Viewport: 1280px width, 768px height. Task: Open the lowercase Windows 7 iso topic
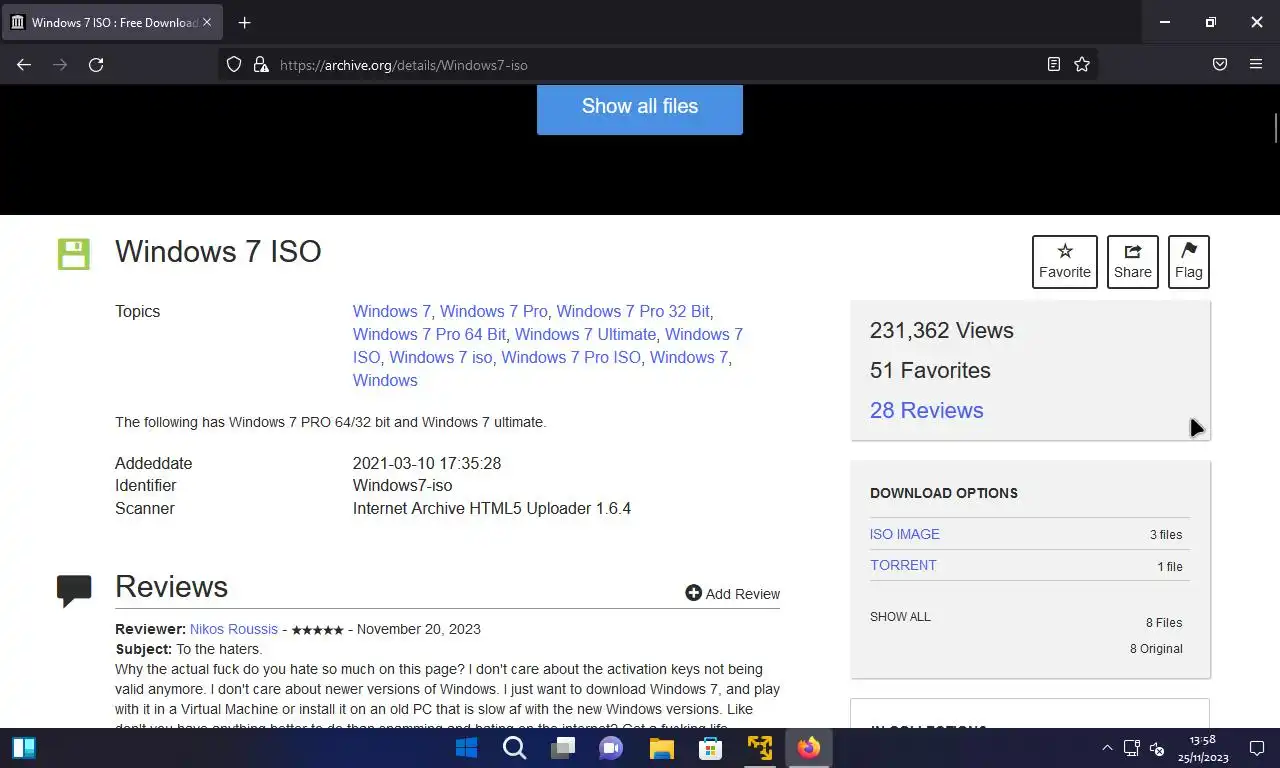pos(441,357)
